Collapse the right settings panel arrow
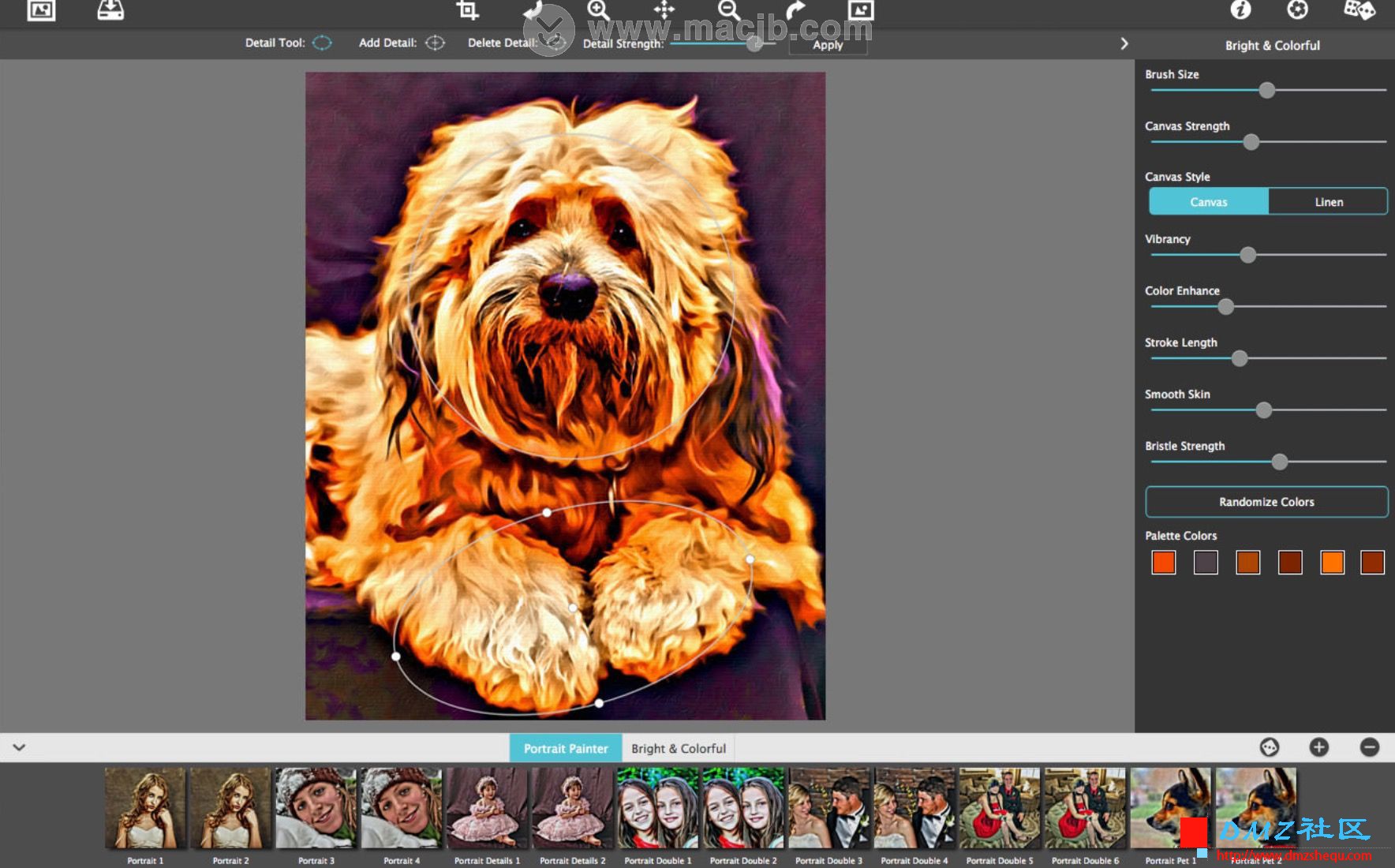The height and width of the screenshot is (868, 1395). click(1124, 43)
